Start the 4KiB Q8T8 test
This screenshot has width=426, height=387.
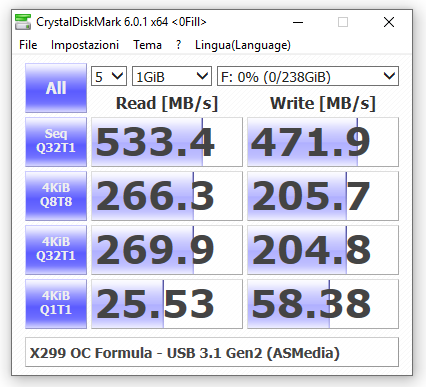point(56,196)
